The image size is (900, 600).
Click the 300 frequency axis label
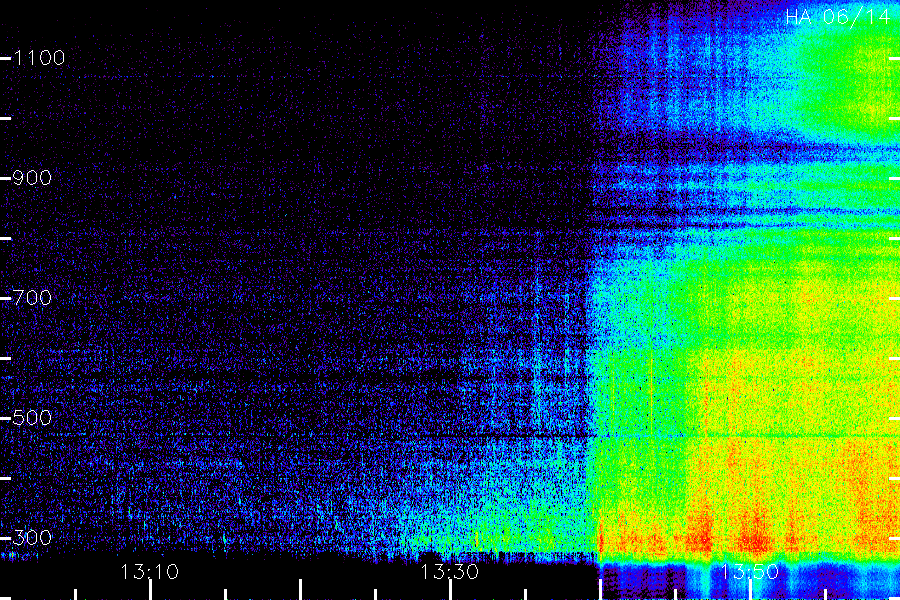click(32, 538)
